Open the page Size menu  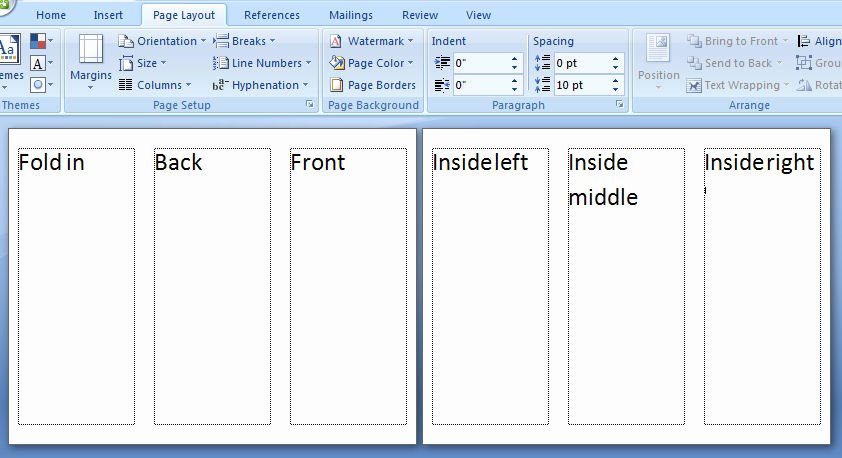pos(142,63)
